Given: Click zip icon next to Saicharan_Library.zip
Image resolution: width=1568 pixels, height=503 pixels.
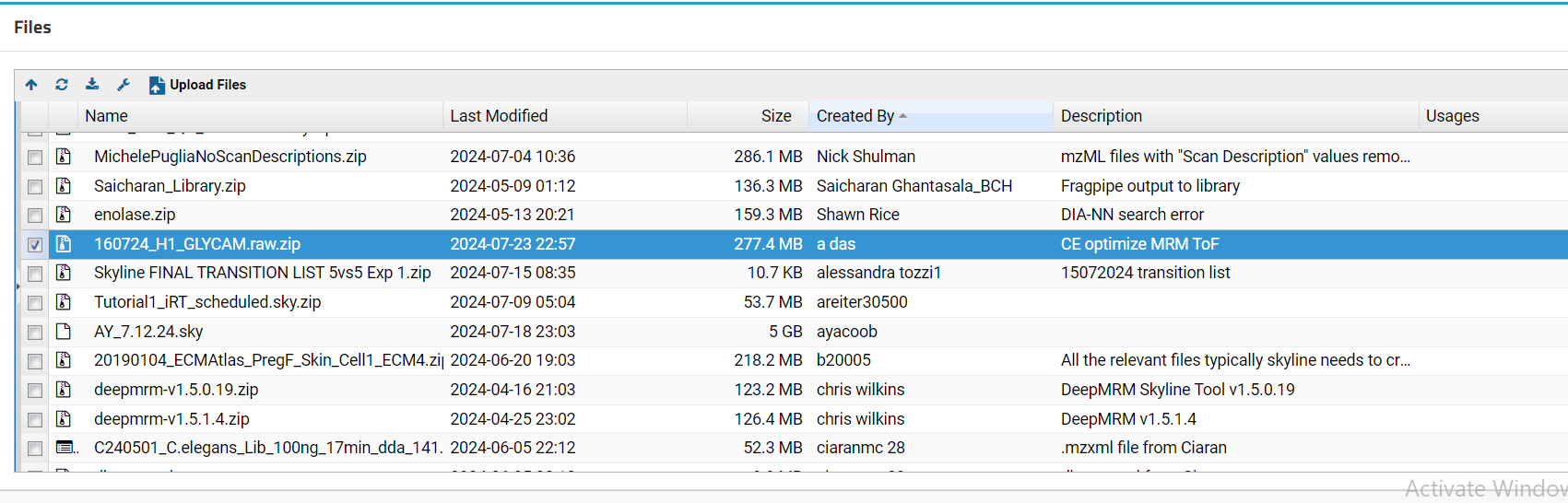Looking at the screenshot, I should [x=64, y=186].
